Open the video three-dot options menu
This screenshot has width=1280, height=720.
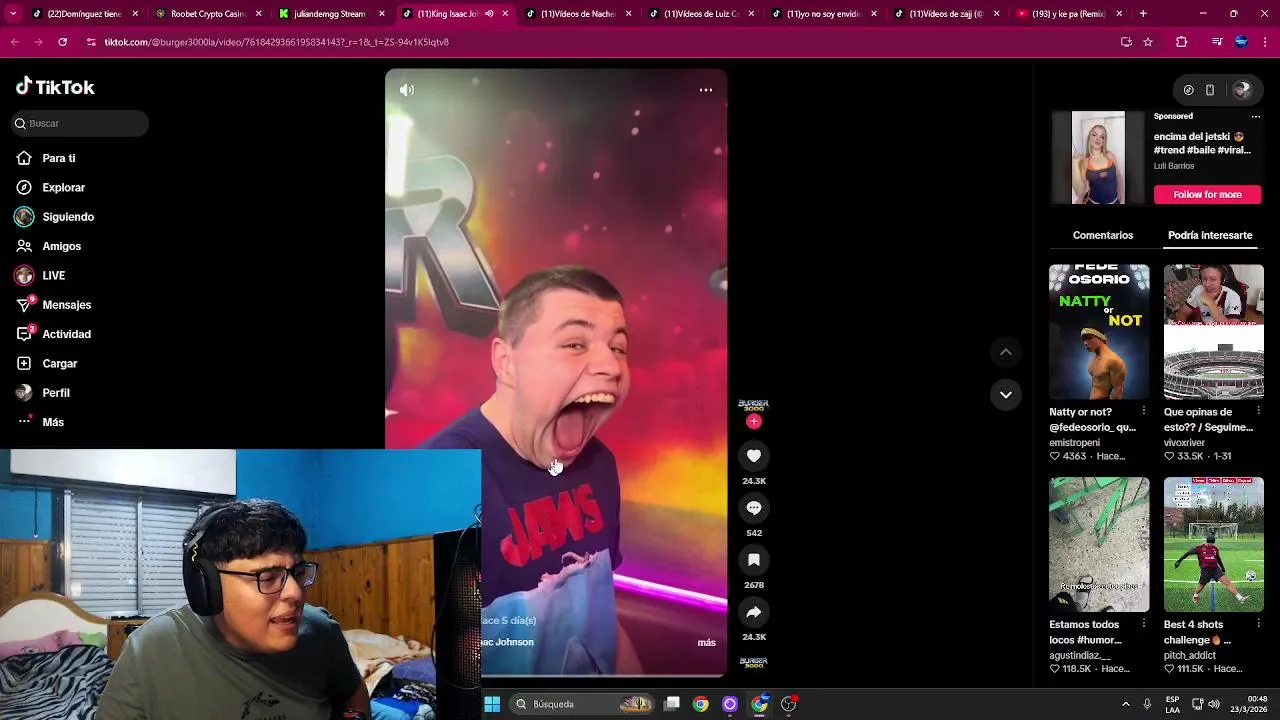(706, 90)
